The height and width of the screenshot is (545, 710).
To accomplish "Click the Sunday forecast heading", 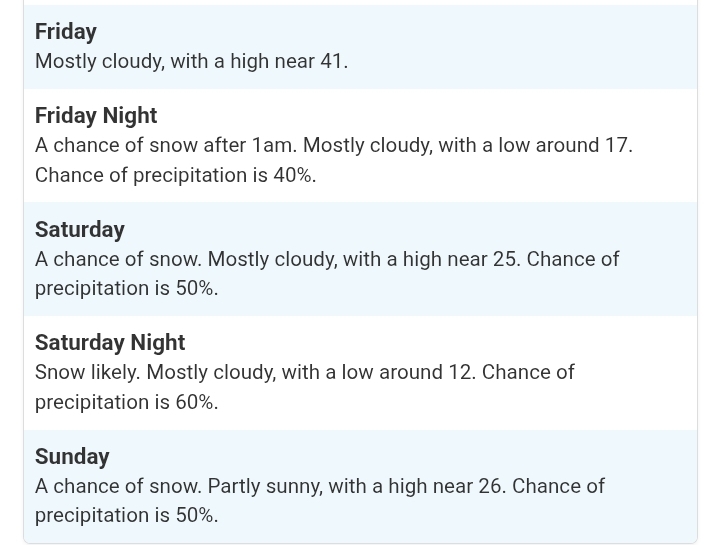I will pyautogui.click(x=72, y=457).
